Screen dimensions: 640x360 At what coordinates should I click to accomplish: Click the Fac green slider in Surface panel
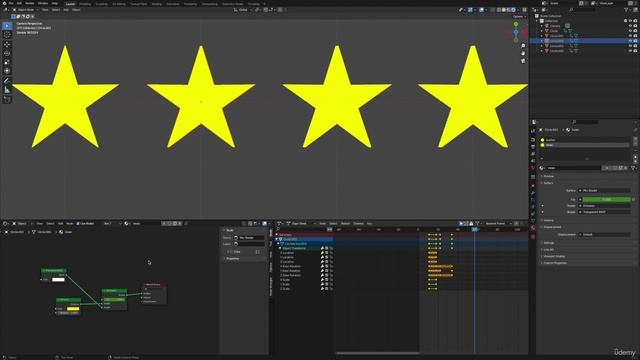[x=606, y=200]
